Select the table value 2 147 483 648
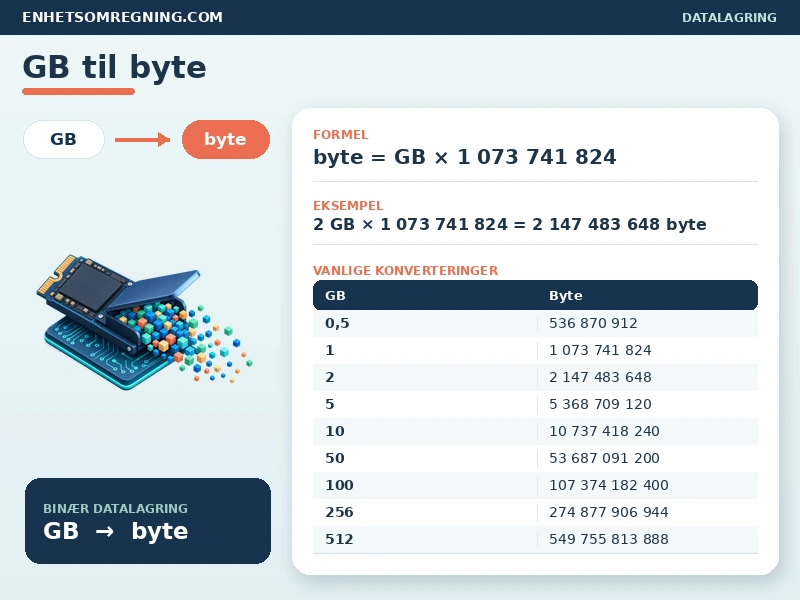The image size is (800, 600). tap(600, 377)
